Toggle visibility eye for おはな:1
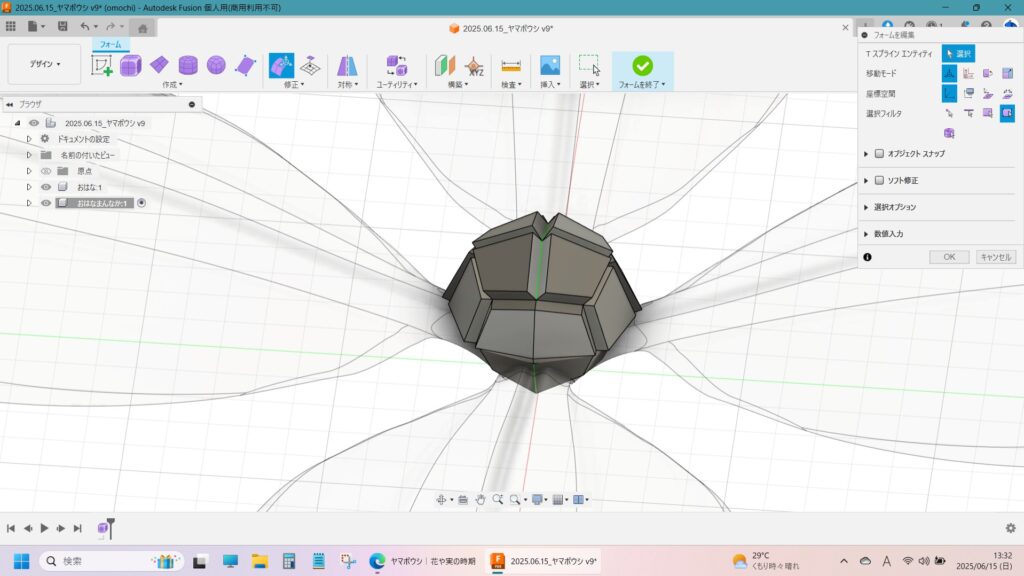This screenshot has height=576, width=1024. point(46,187)
